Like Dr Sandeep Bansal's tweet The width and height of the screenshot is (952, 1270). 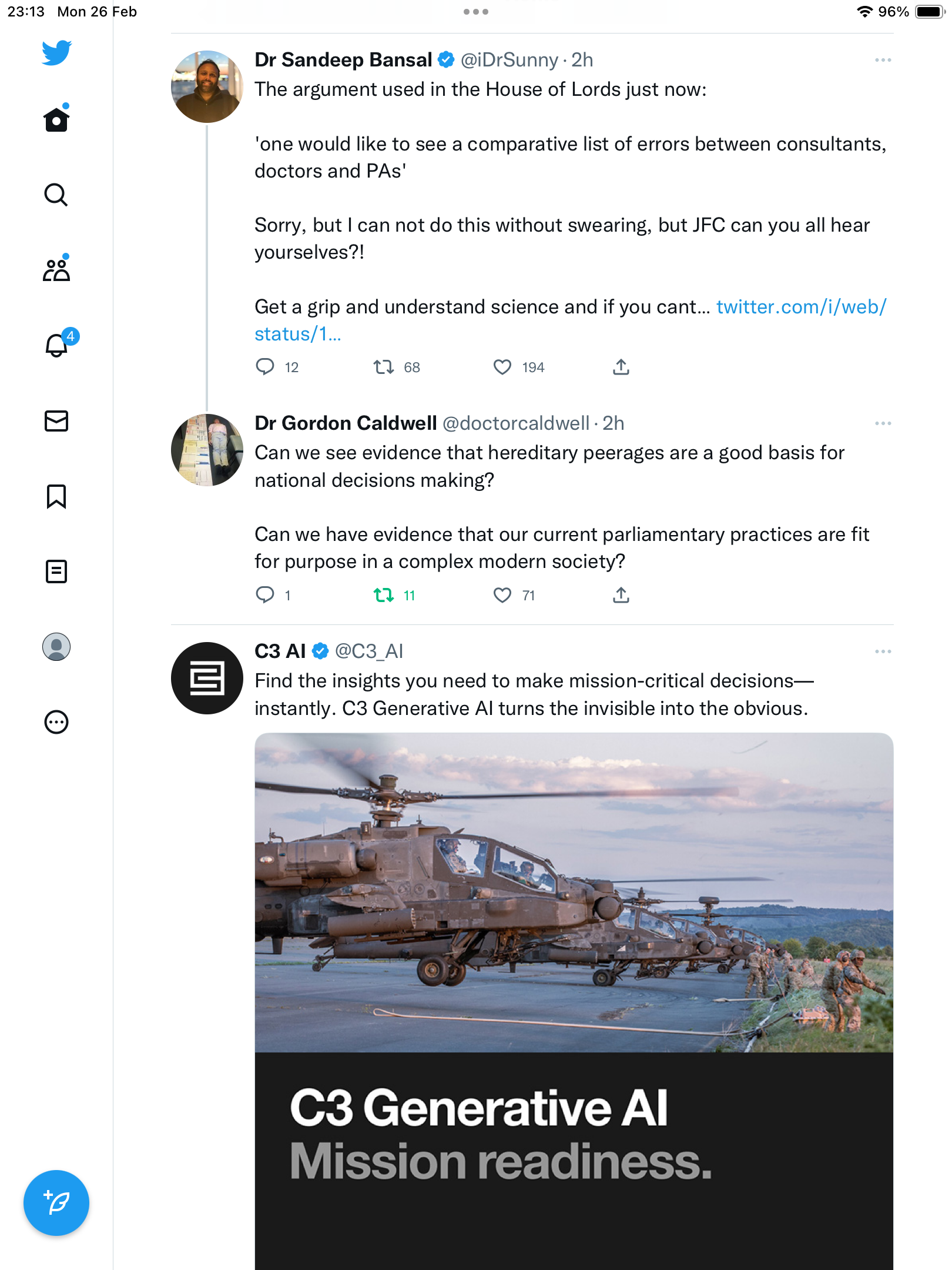tap(502, 367)
